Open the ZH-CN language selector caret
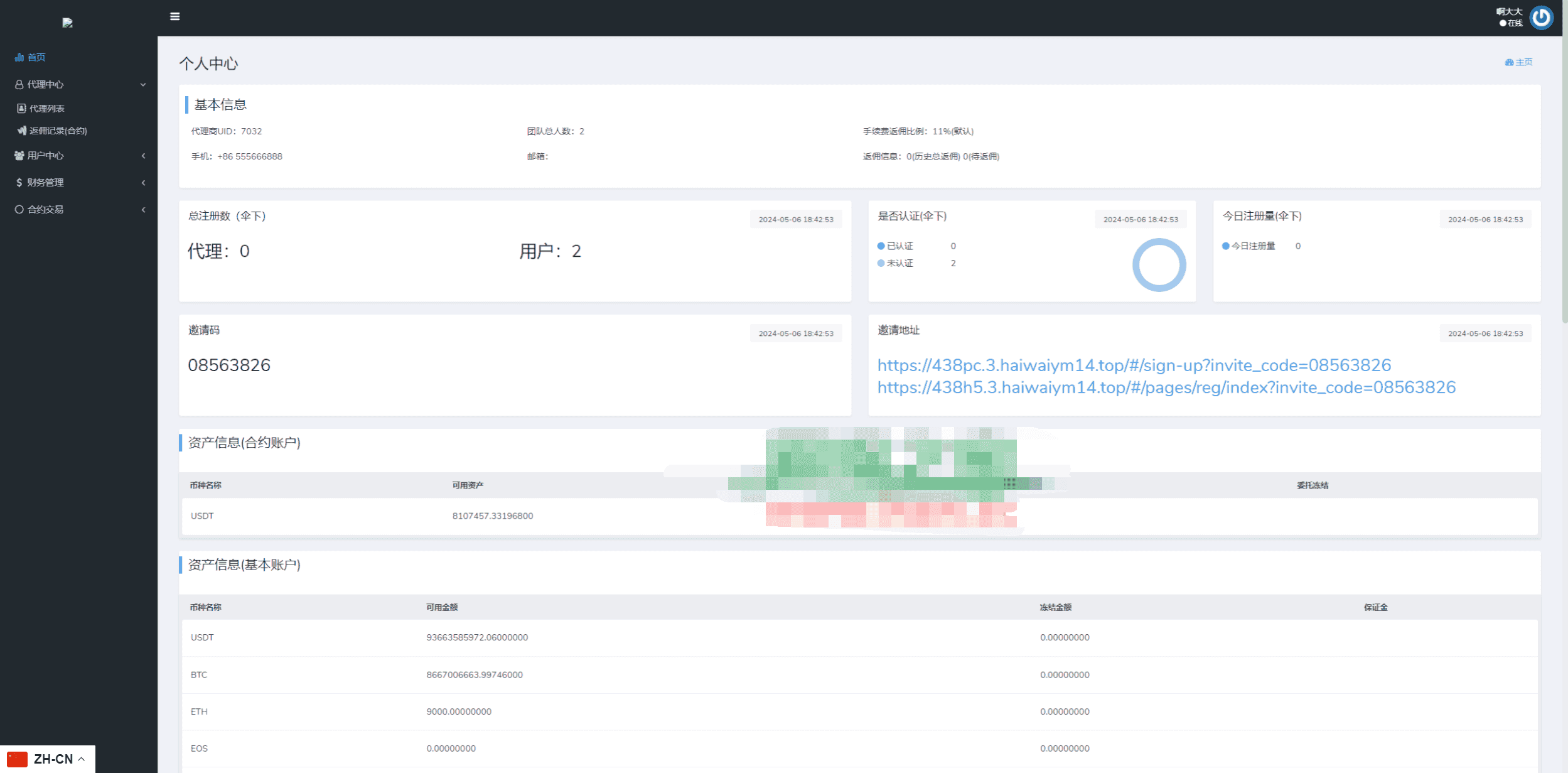The width and height of the screenshot is (1568, 773). click(82, 759)
